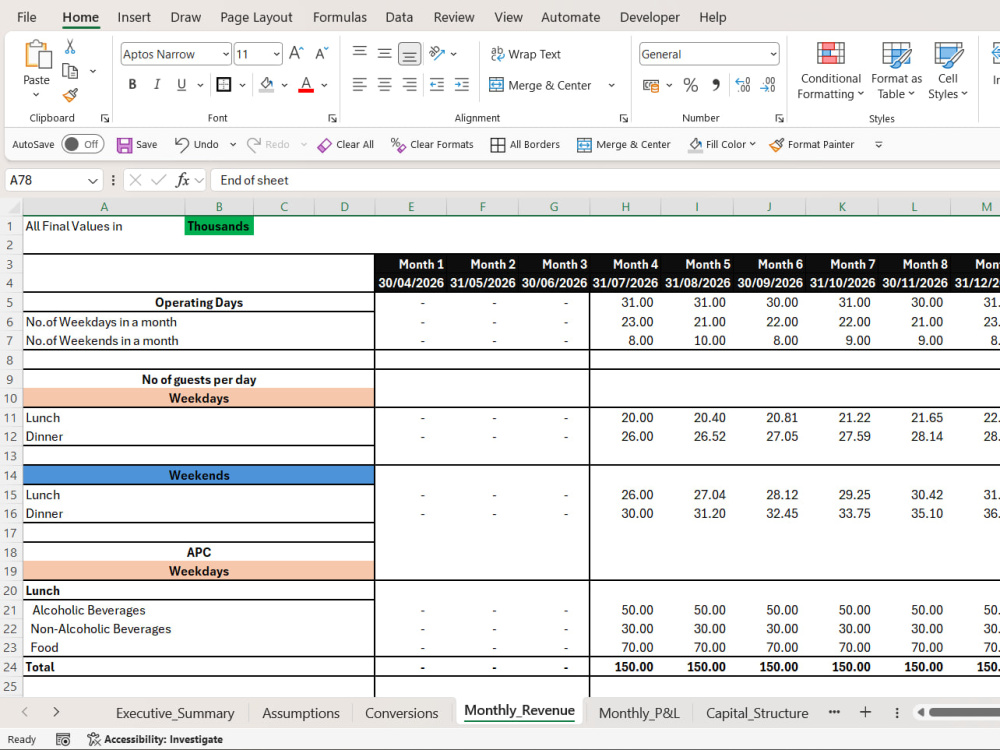Open the General number format dropdown
The image size is (1000, 750).
pos(773,54)
